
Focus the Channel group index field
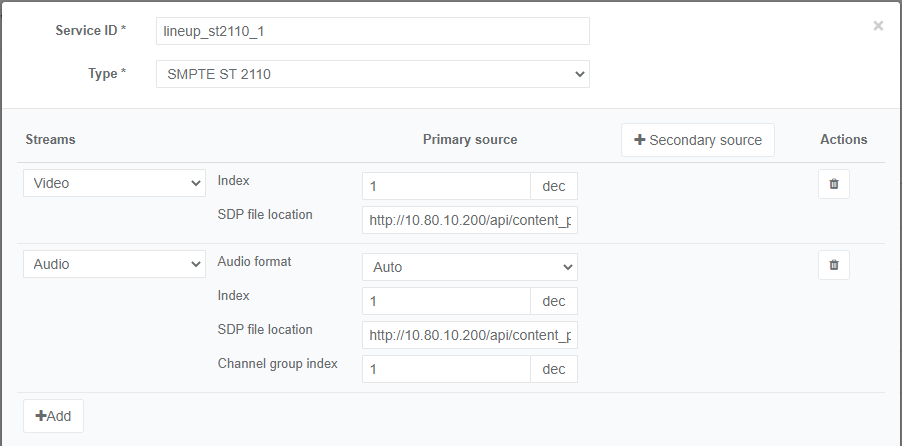446,369
